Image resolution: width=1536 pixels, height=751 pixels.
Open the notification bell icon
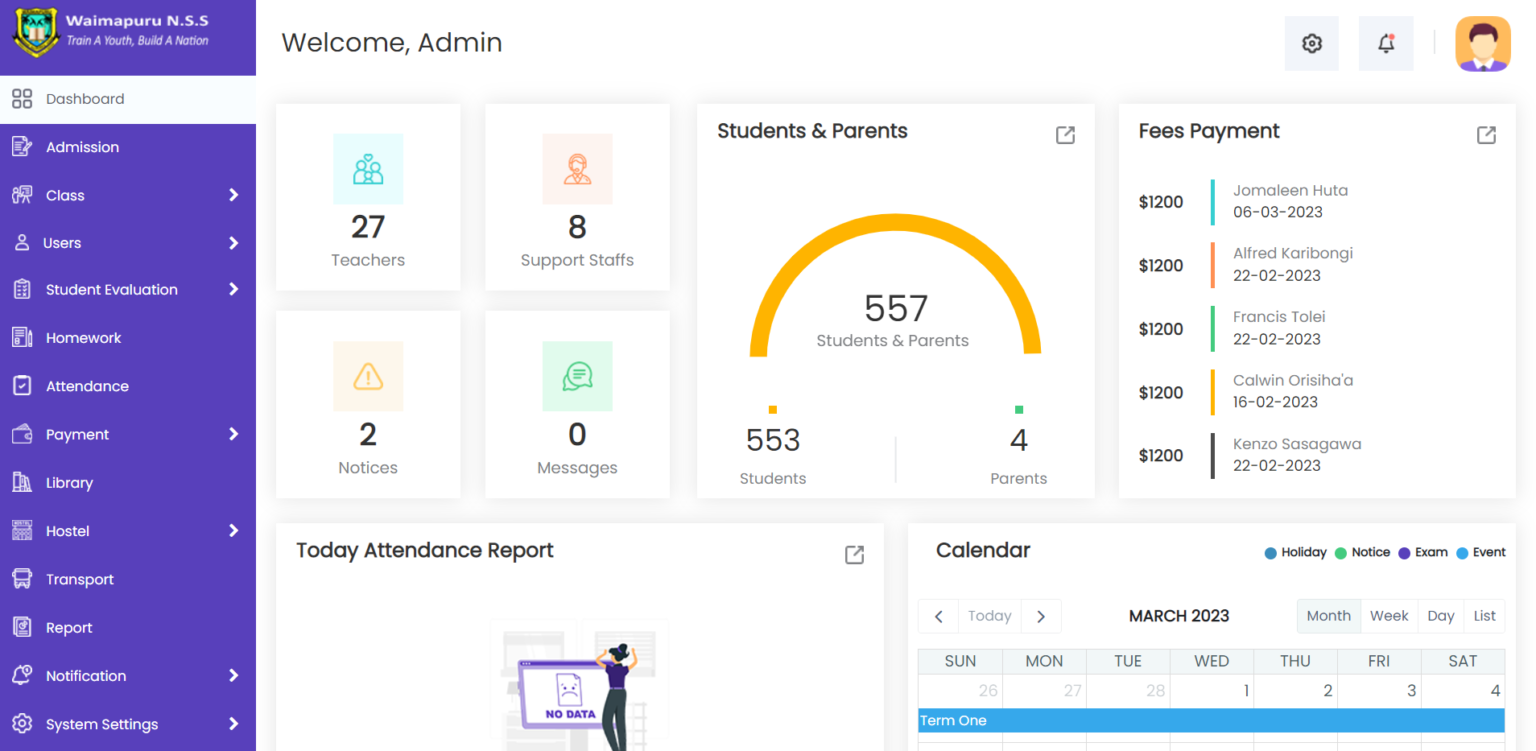(1385, 42)
